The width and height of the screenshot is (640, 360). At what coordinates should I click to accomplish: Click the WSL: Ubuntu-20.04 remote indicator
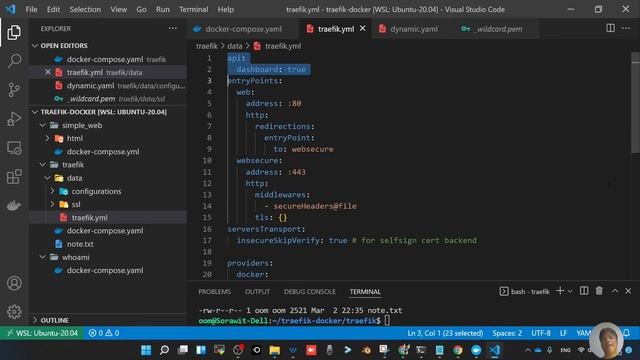point(42,333)
